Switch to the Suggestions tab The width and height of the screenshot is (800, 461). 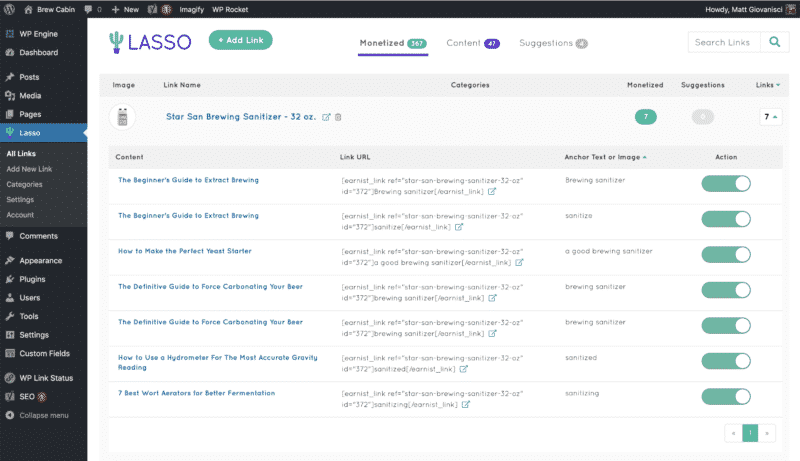[553, 43]
